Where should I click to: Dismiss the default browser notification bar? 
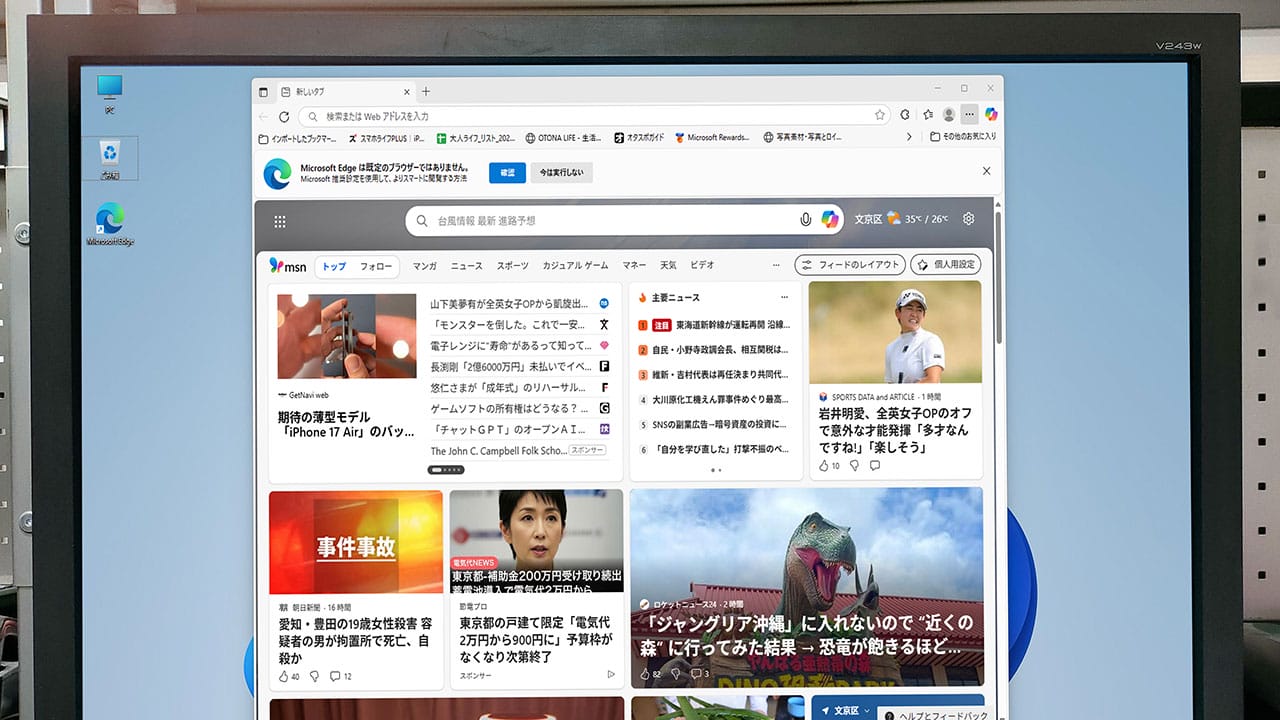tap(986, 171)
